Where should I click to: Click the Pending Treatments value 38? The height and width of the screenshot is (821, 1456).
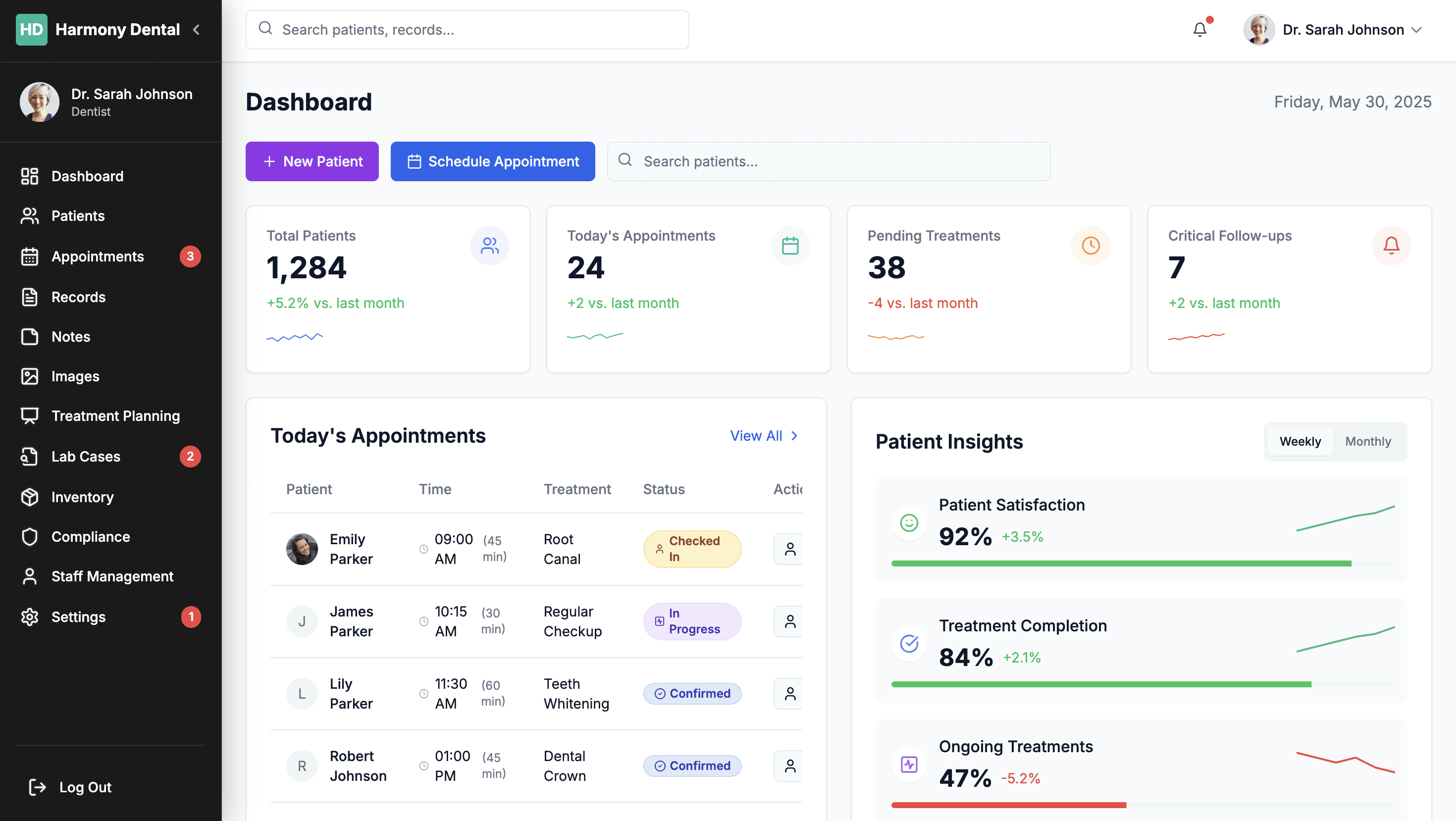(x=886, y=268)
